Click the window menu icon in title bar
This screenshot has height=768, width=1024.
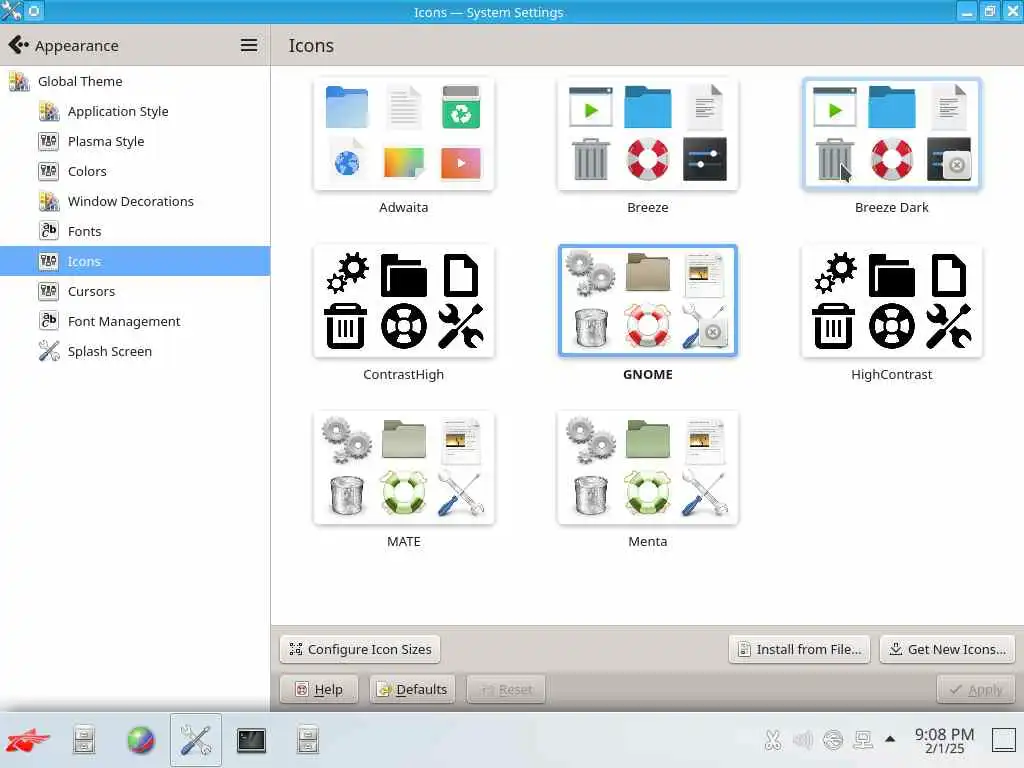pos(11,11)
